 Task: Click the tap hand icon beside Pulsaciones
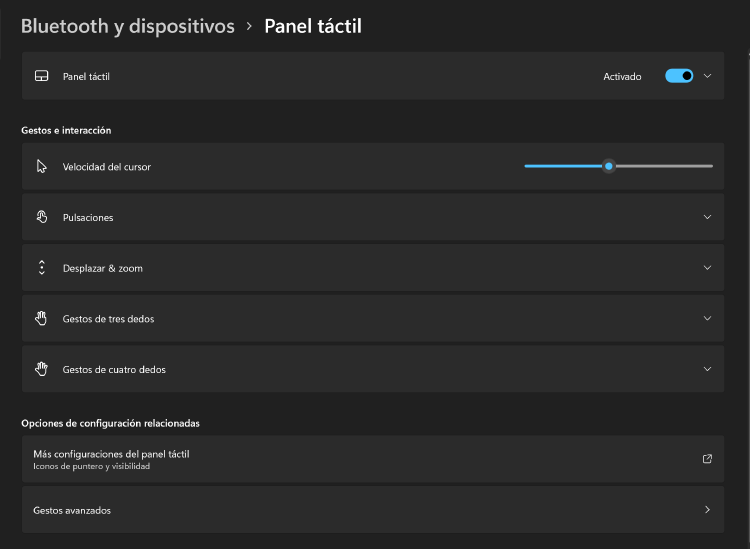[x=41, y=217]
